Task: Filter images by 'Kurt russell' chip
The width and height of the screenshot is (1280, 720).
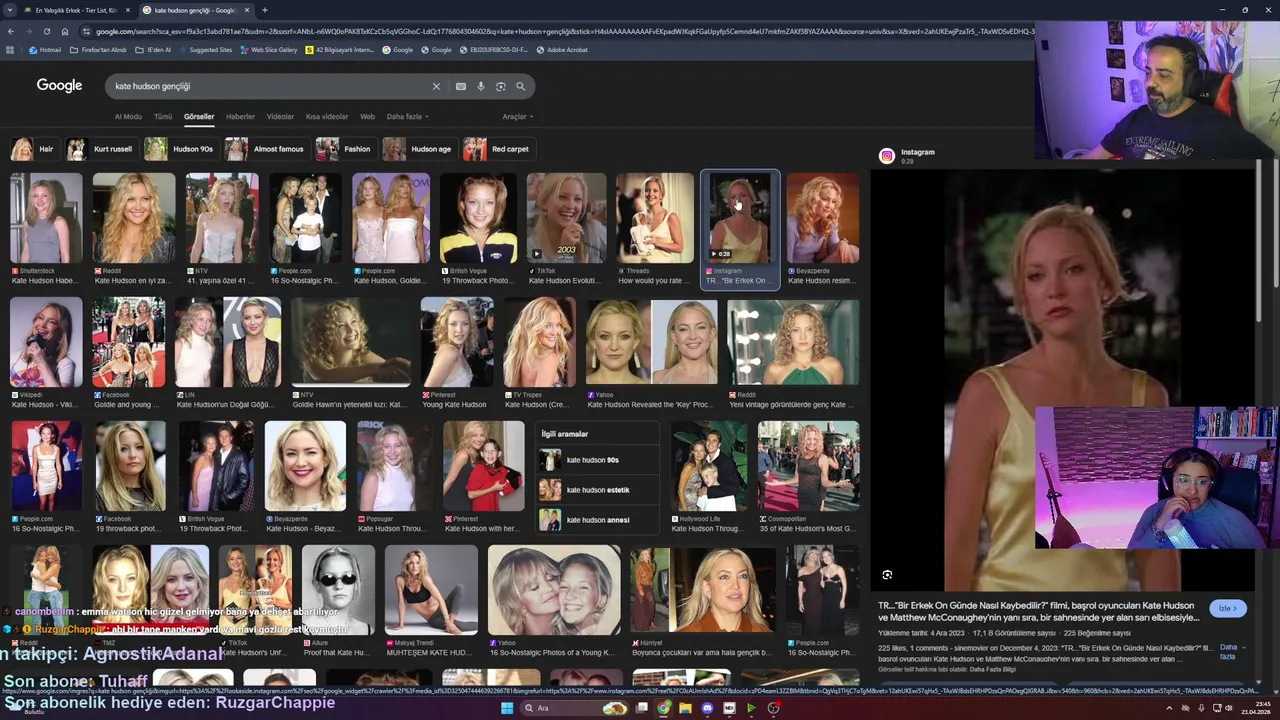Action: pyautogui.click(x=100, y=149)
